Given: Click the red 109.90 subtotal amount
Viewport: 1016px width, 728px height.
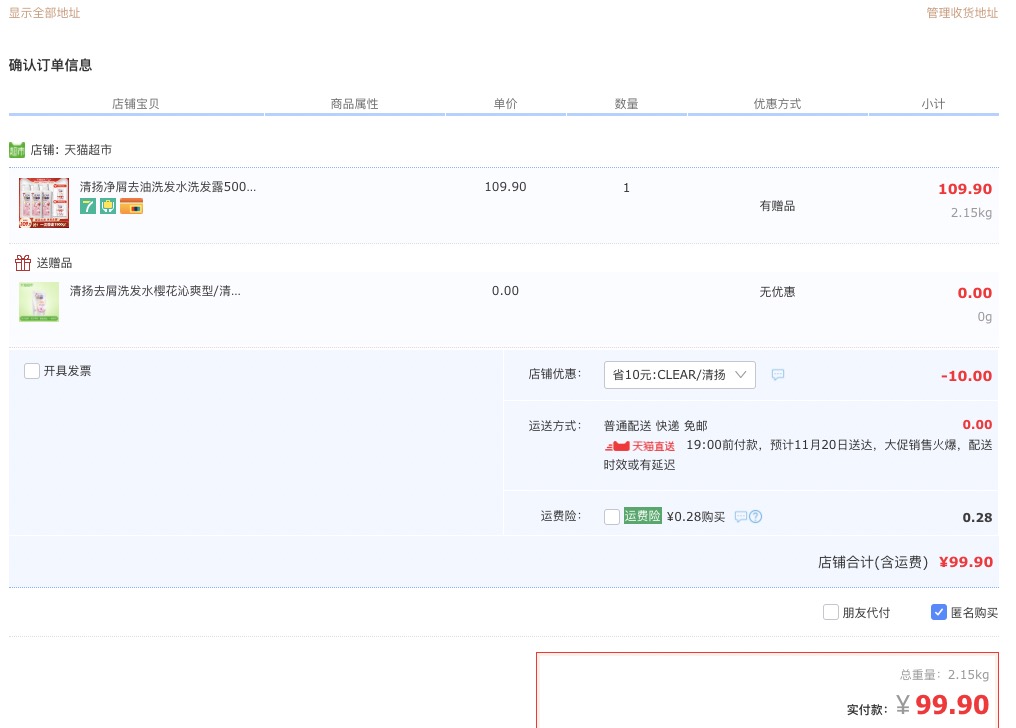Looking at the screenshot, I should [965, 189].
